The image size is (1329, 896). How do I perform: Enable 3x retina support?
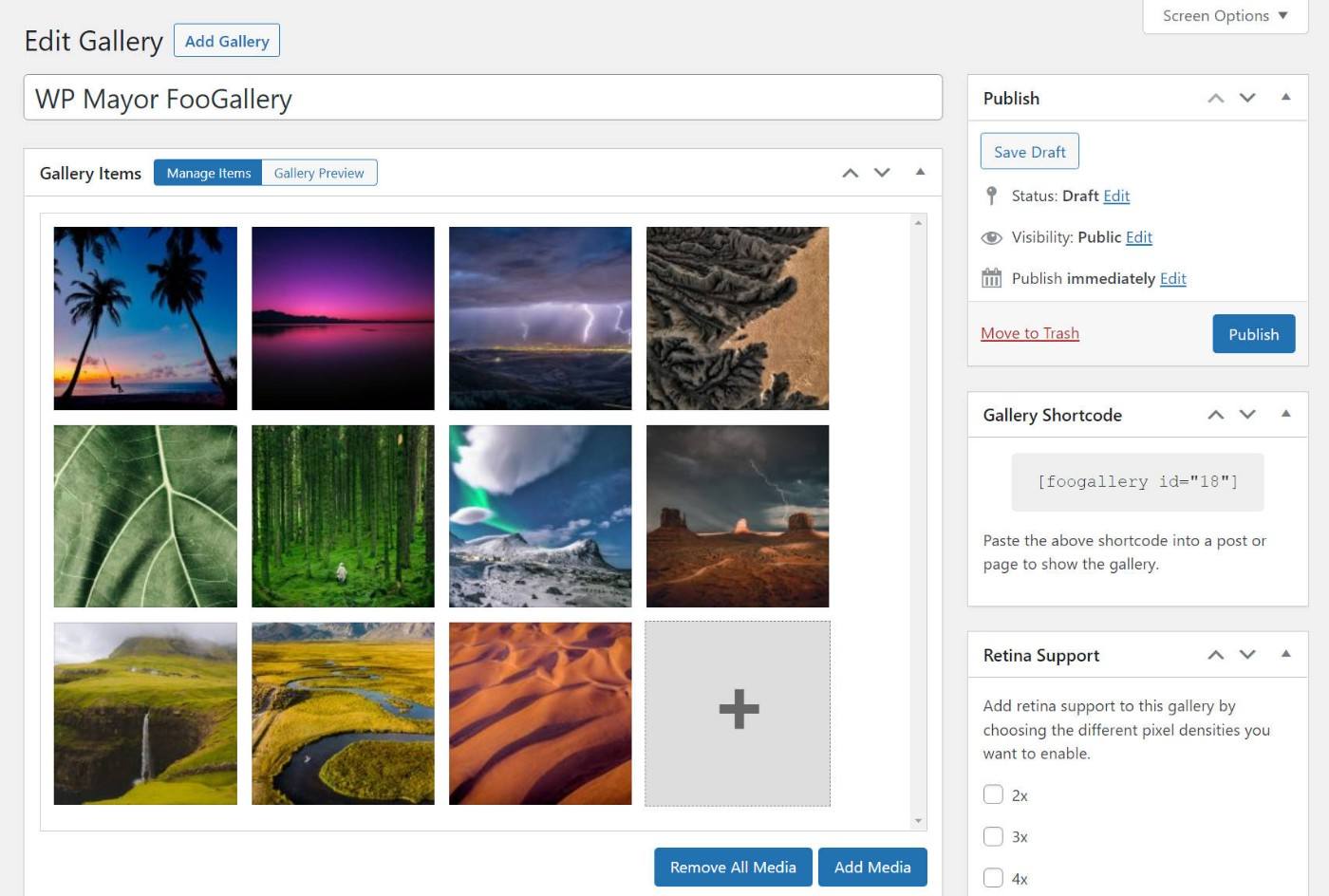993,836
